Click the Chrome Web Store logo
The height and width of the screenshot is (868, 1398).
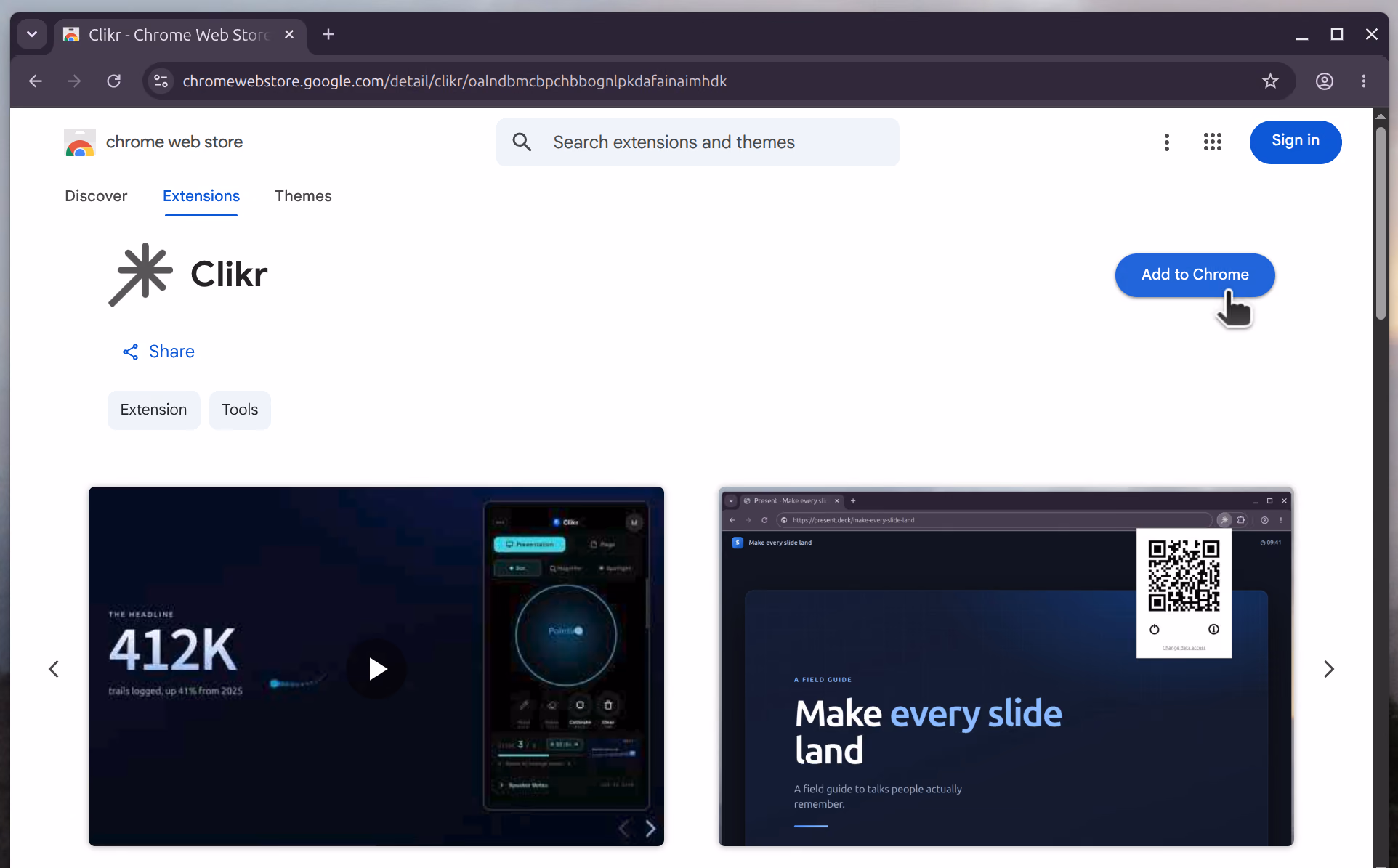click(x=80, y=142)
